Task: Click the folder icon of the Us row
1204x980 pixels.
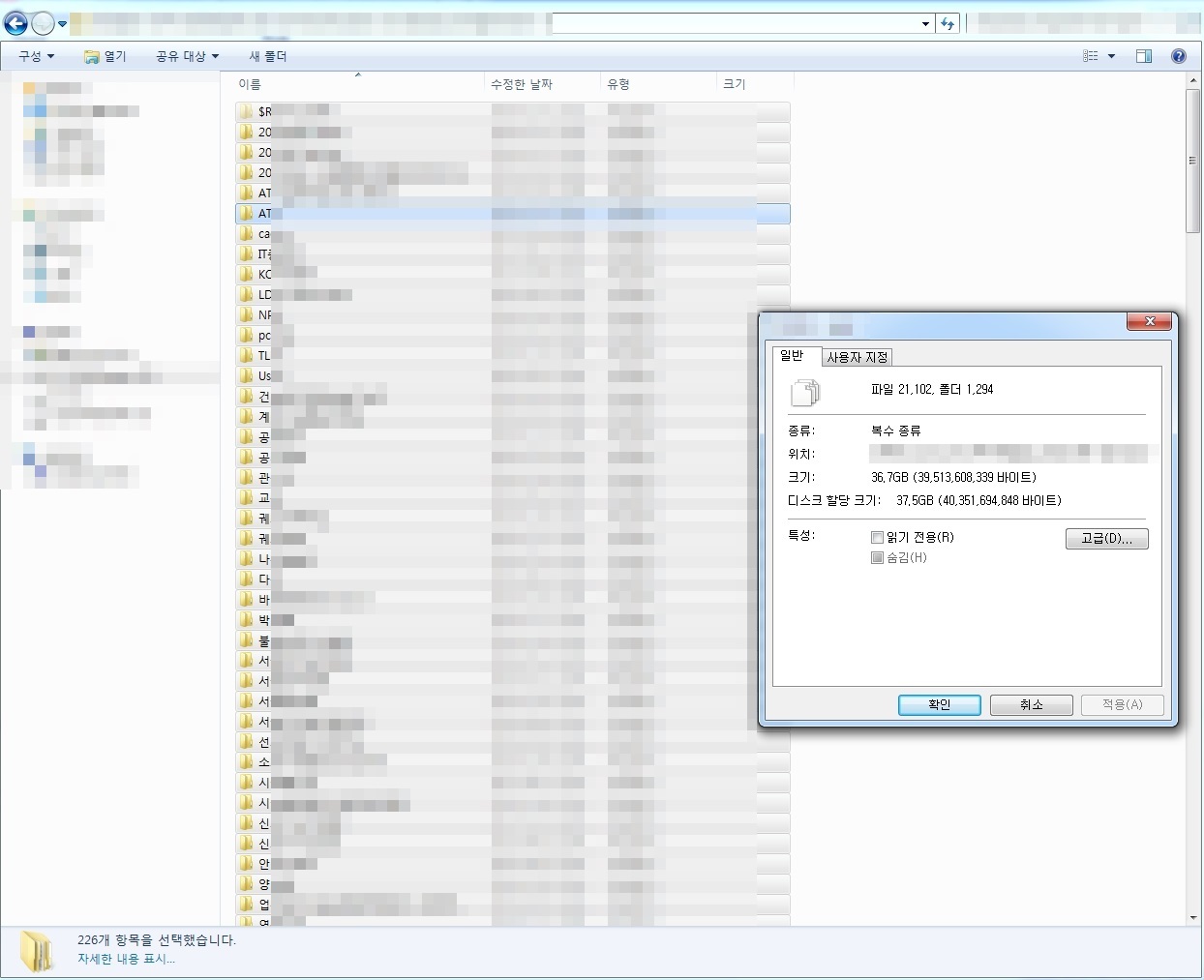Action: point(246,375)
